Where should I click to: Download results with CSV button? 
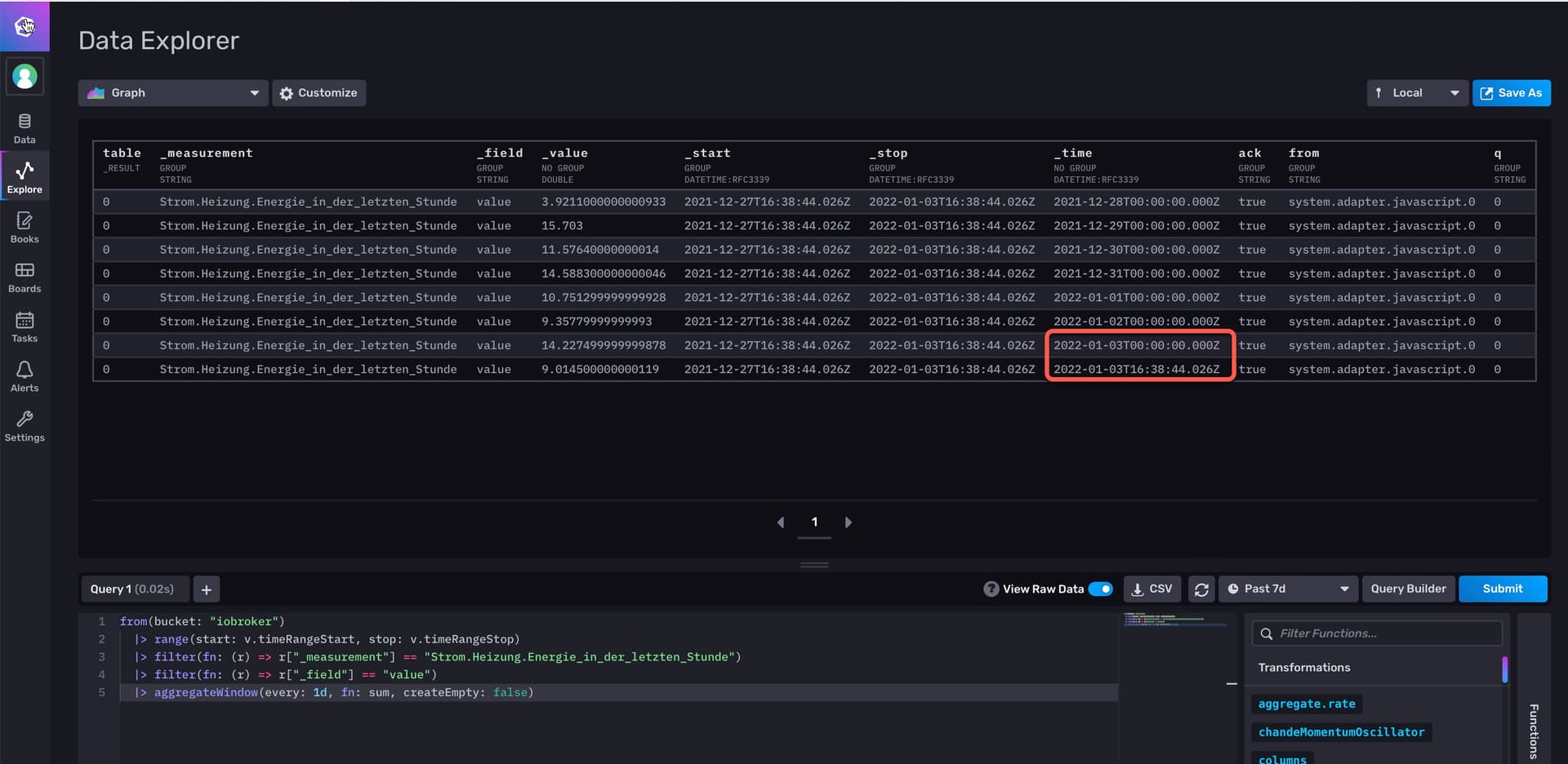coord(1152,589)
